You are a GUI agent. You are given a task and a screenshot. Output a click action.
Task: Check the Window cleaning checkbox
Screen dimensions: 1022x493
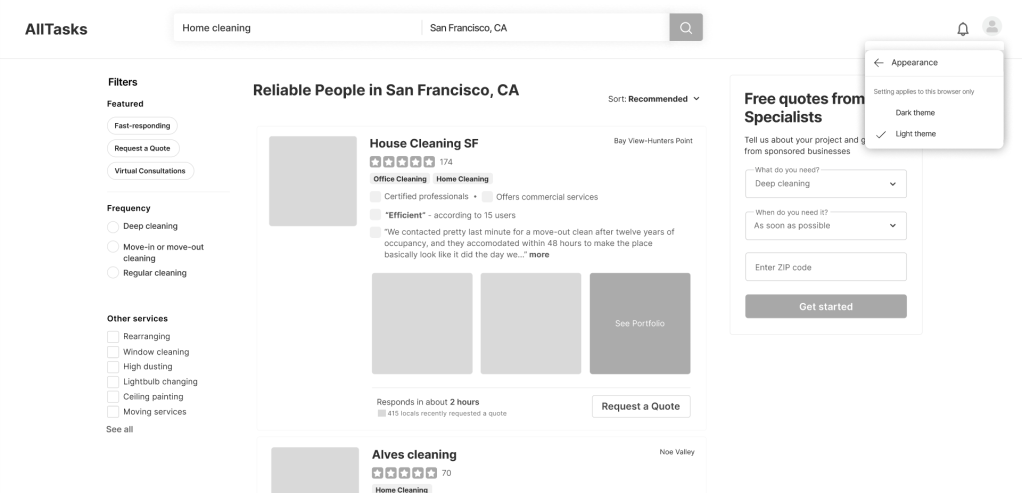113,352
